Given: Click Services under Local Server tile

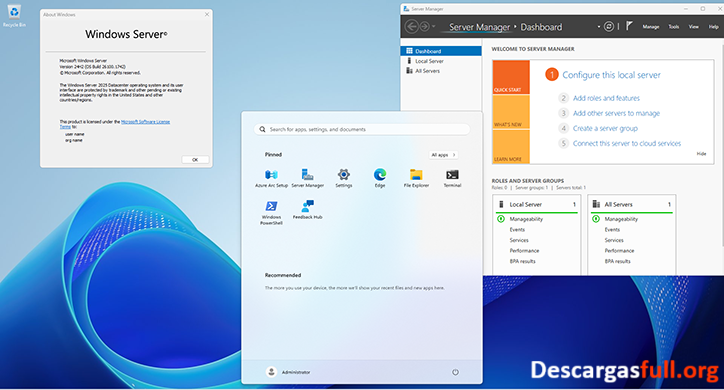Looking at the screenshot, I should (519, 240).
